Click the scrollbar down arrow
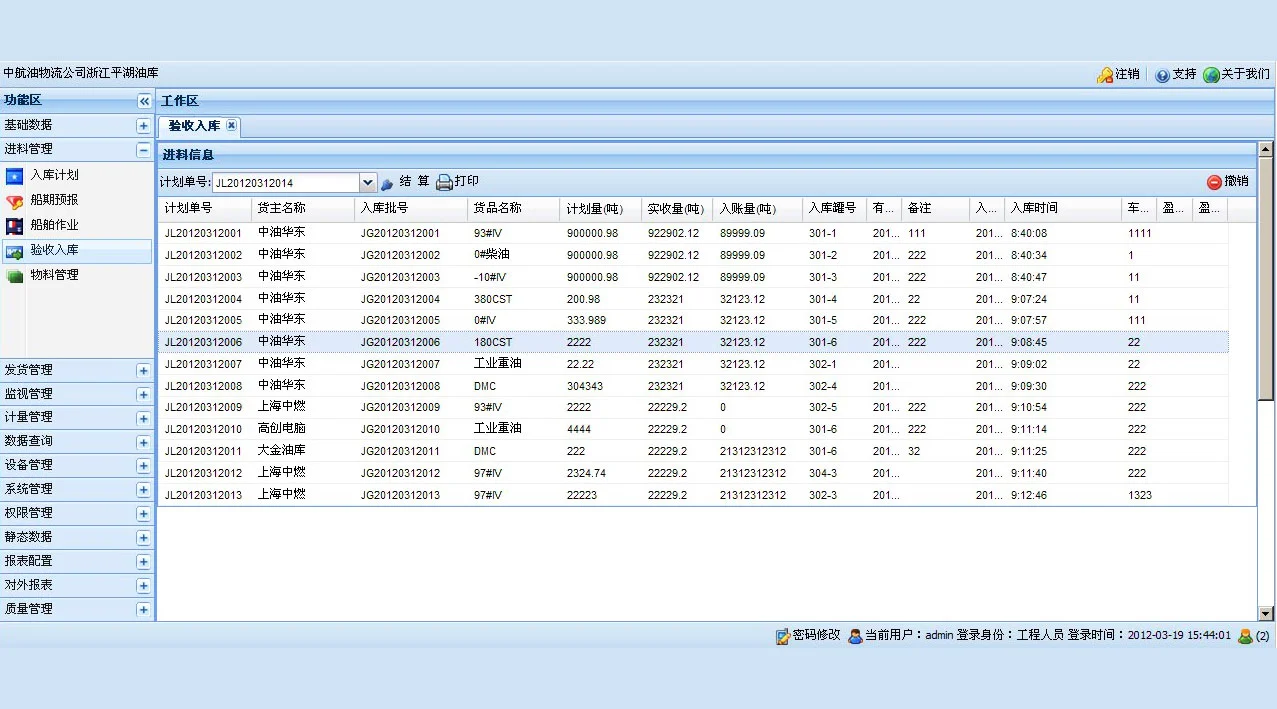 [x=1266, y=613]
